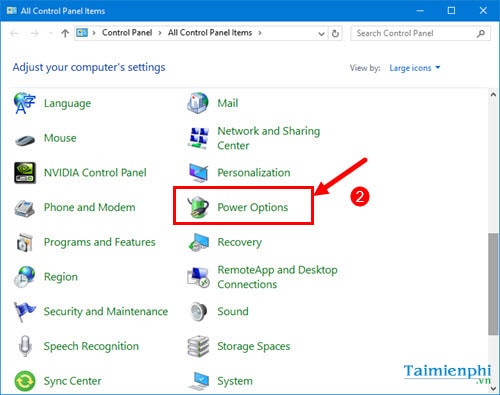Minimize the Control Panel window

pos(420,11)
